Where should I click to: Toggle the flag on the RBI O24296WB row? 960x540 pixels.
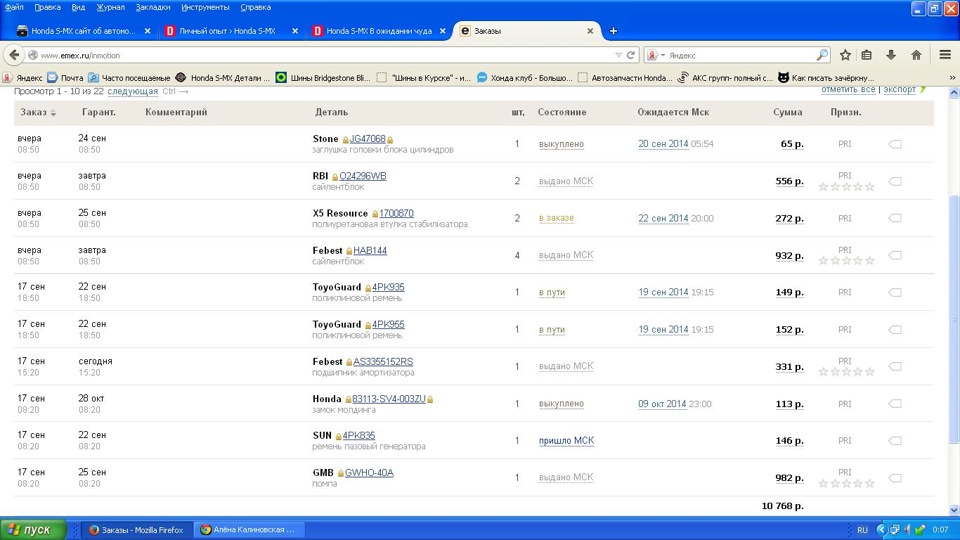pos(895,181)
